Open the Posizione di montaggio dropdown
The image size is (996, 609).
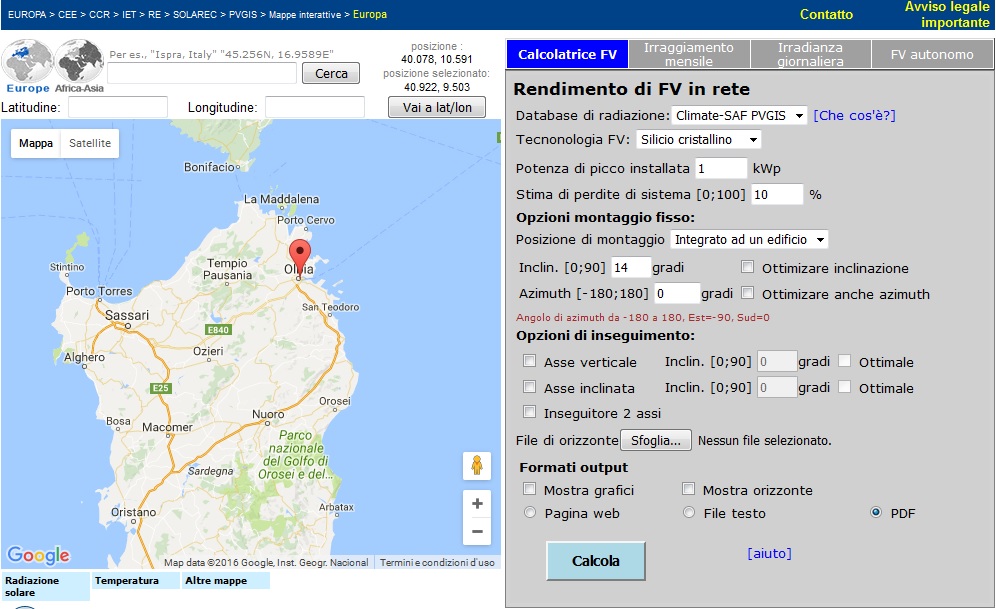pyautogui.click(x=749, y=240)
